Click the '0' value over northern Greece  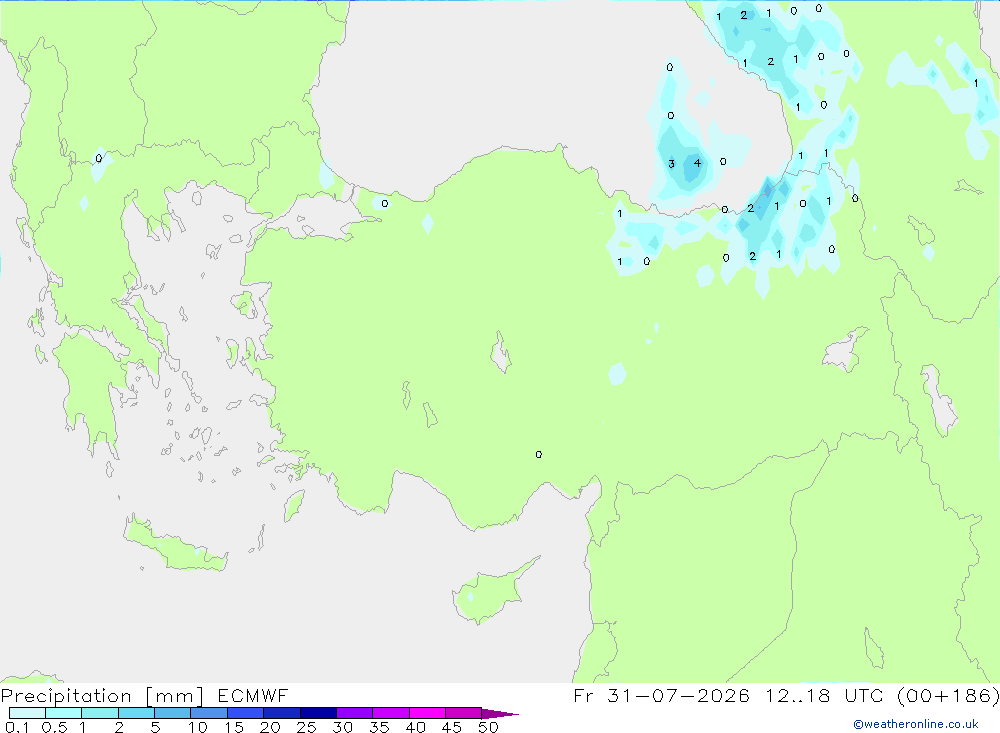tap(98, 158)
